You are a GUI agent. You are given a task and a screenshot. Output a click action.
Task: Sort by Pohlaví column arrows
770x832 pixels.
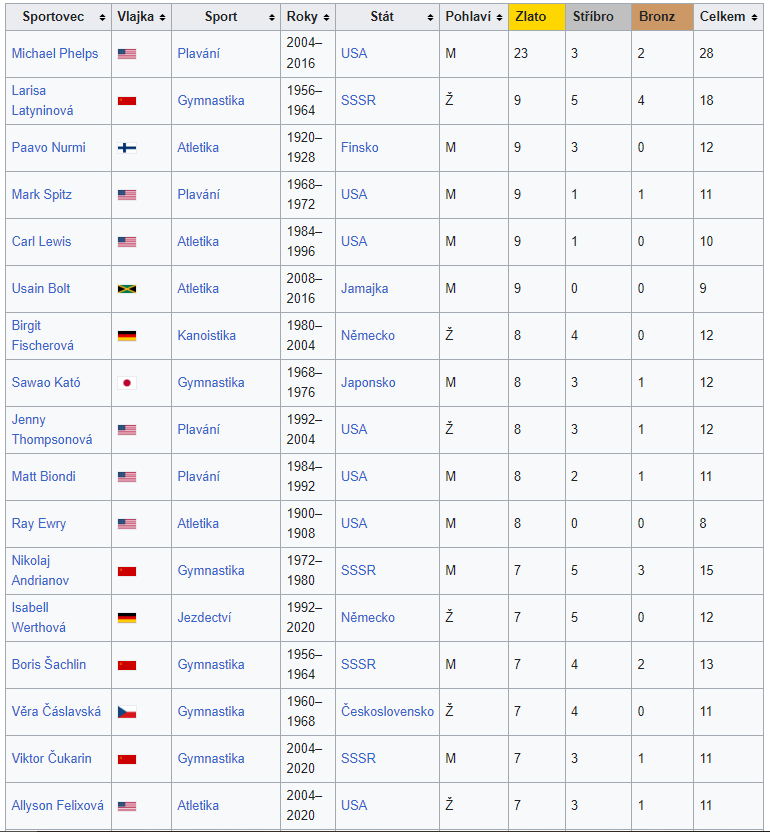tap(499, 18)
